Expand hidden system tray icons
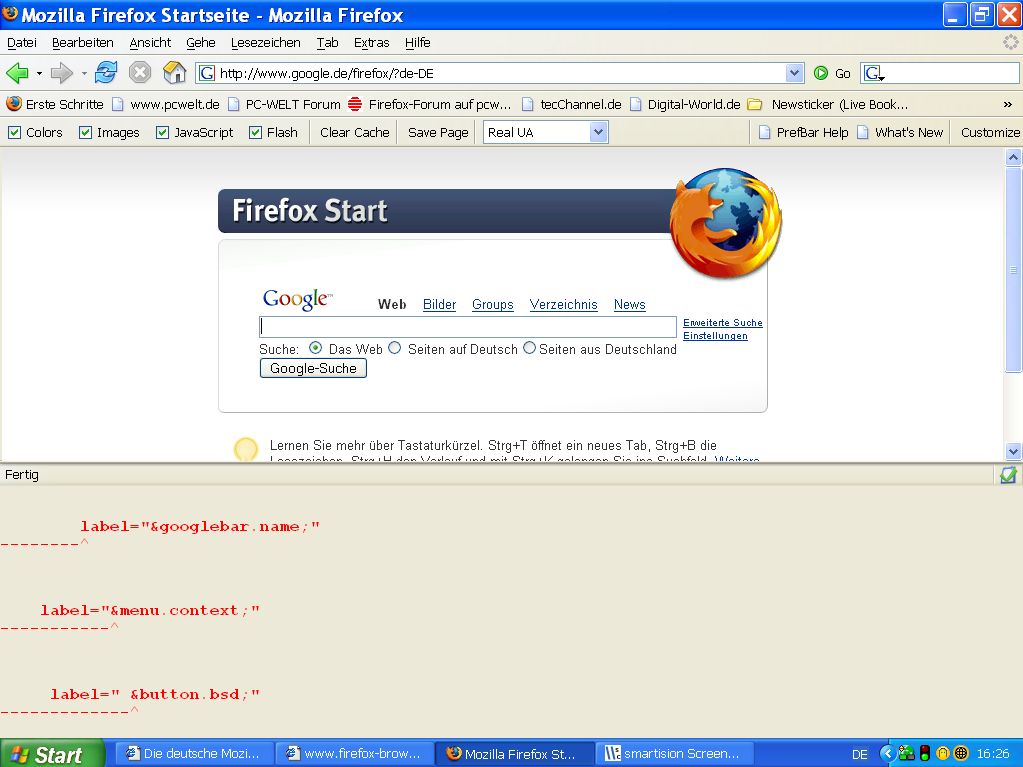Image resolution: width=1023 pixels, height=767 pixels. click(887, 753)
